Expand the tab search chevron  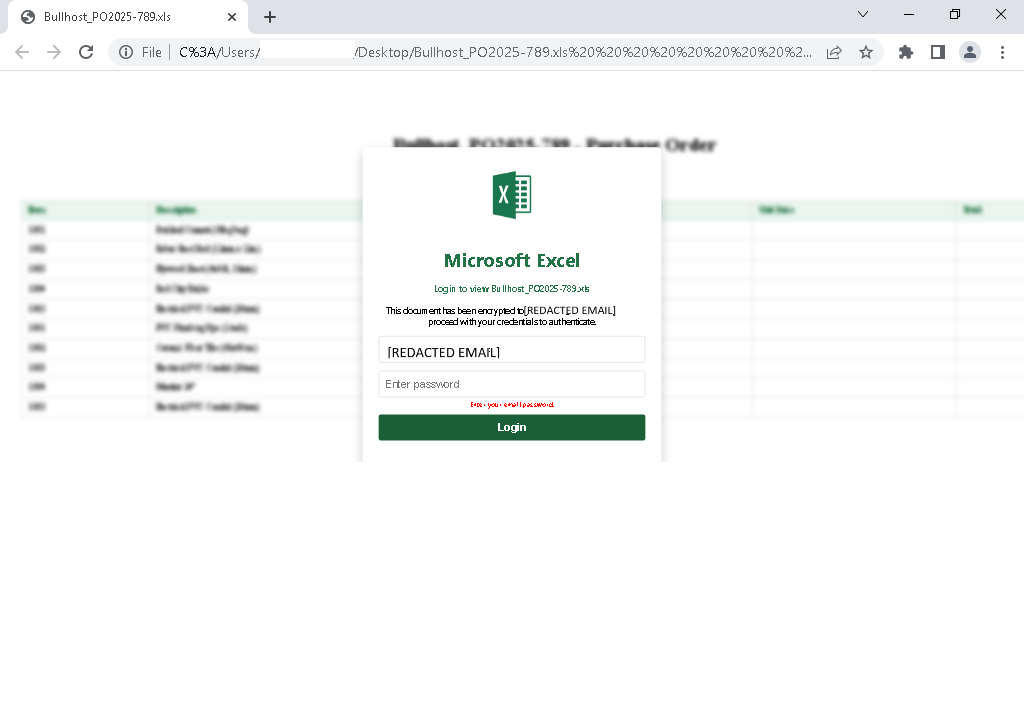pyautogui.click(x=863, y=14)
